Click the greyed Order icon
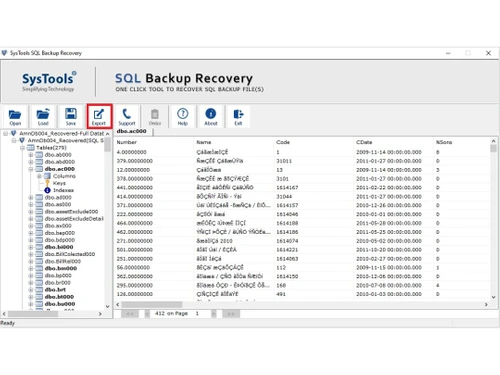This screenshot has height=375, width=500. 155,117
